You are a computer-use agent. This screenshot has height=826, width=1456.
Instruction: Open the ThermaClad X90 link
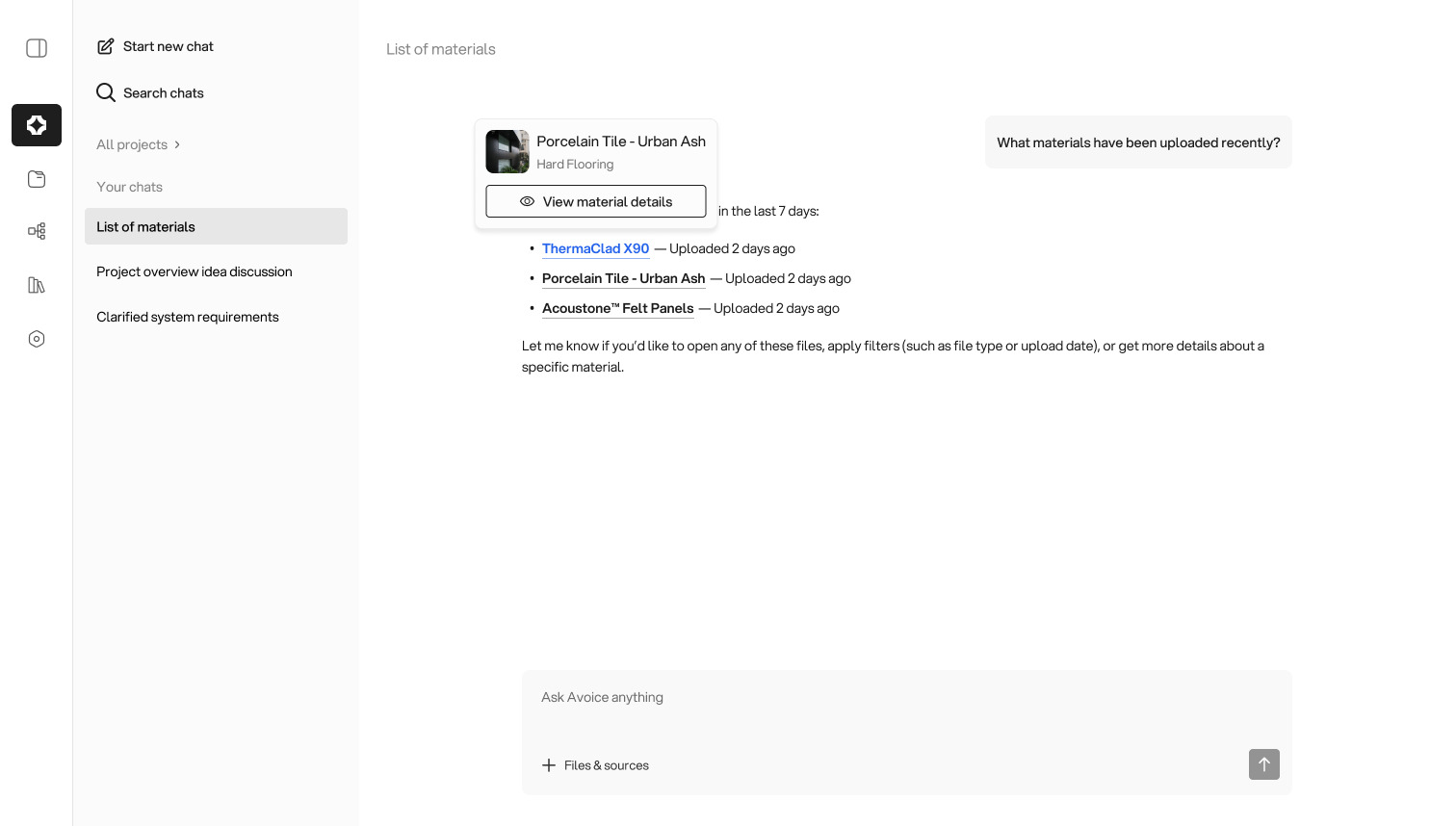595,248
